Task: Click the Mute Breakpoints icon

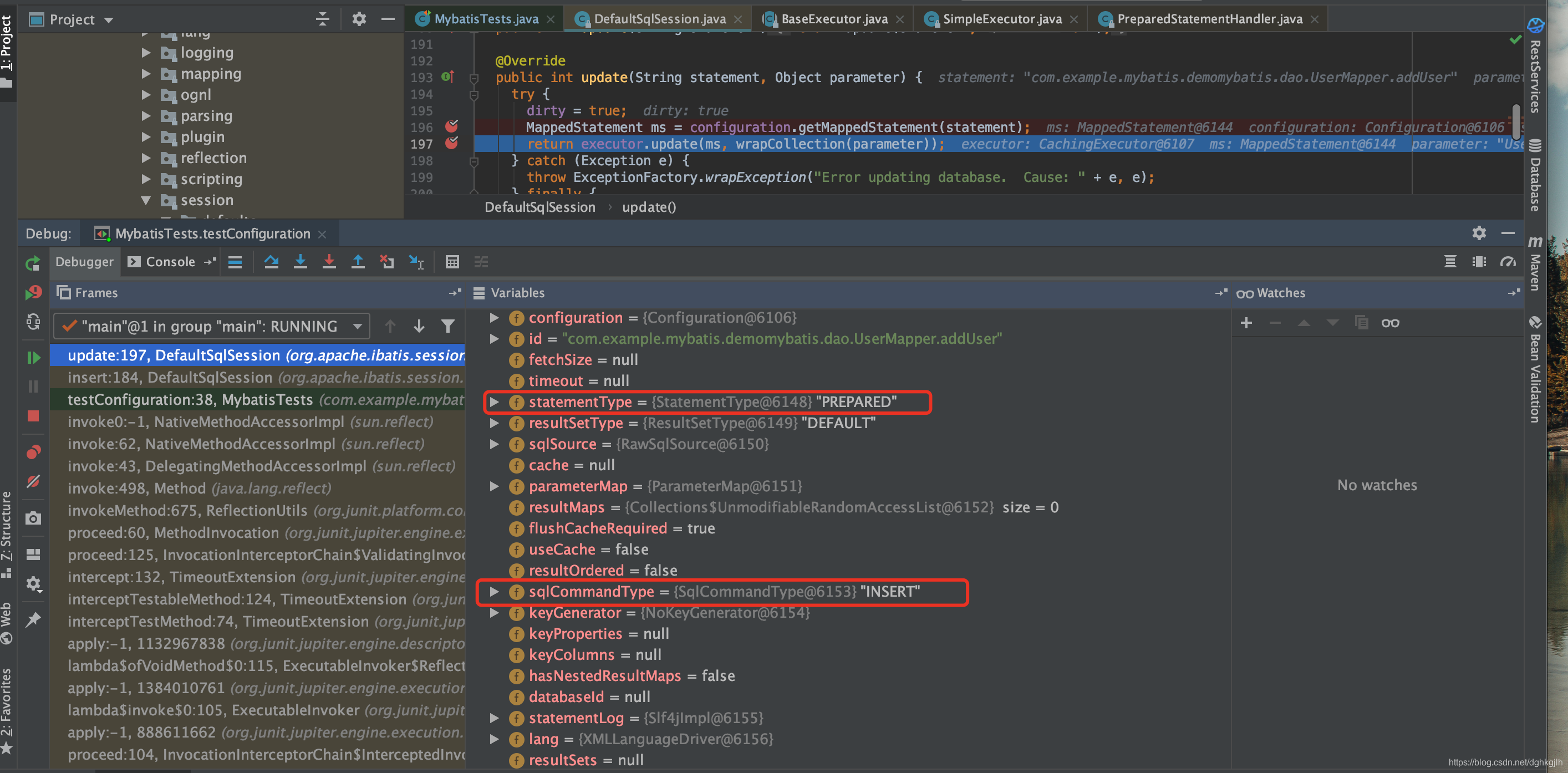Action: point(33,481)
